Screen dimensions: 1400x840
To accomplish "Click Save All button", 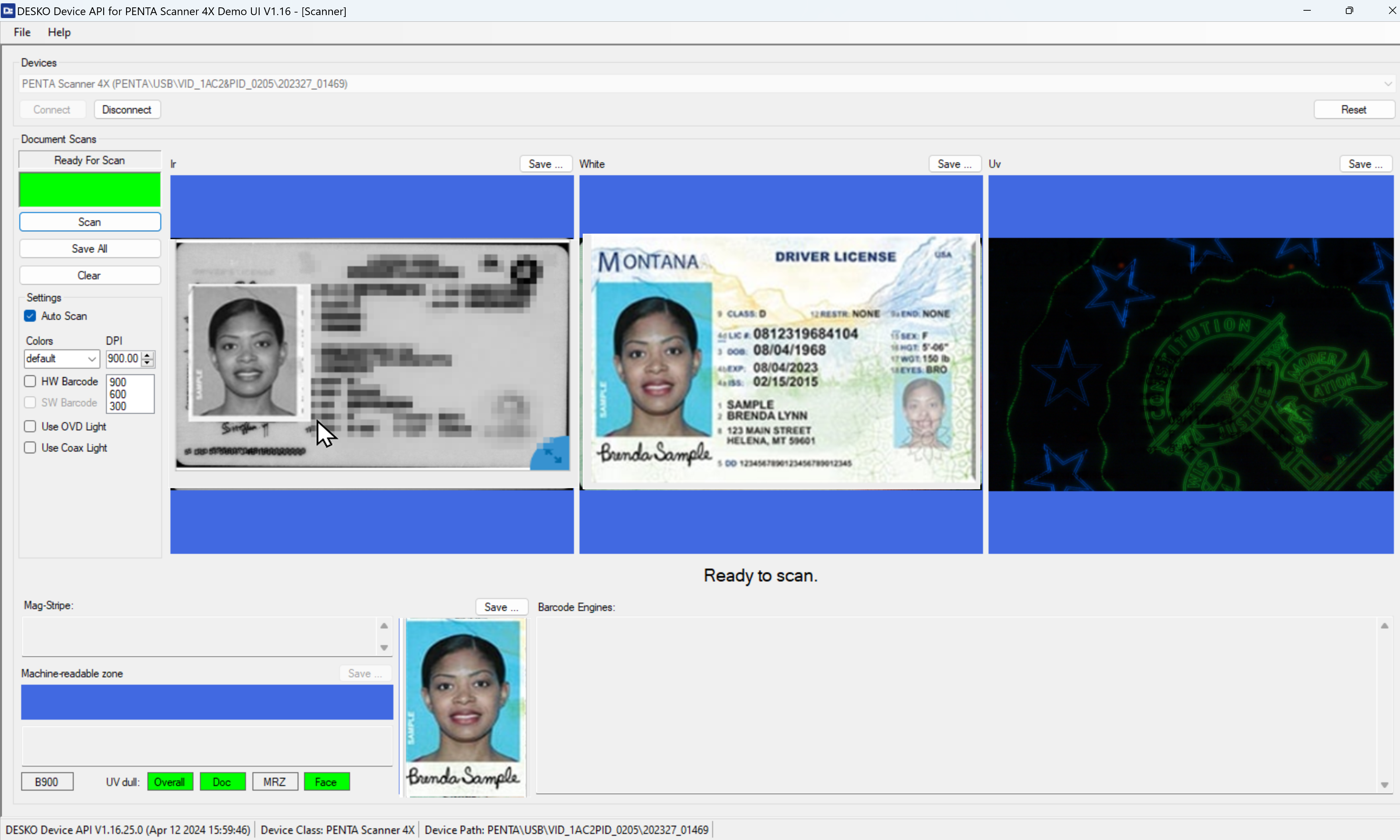I will click(90, 248).
